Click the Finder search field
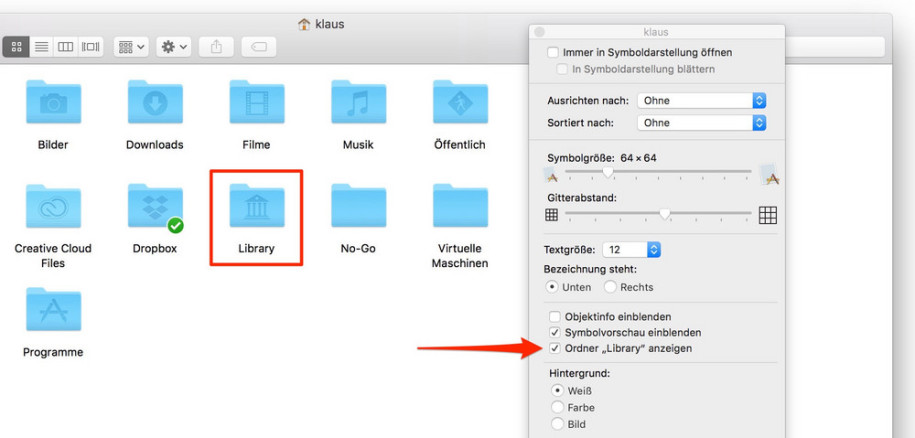This screenshot has height=438, width=915. click(834, 47)
